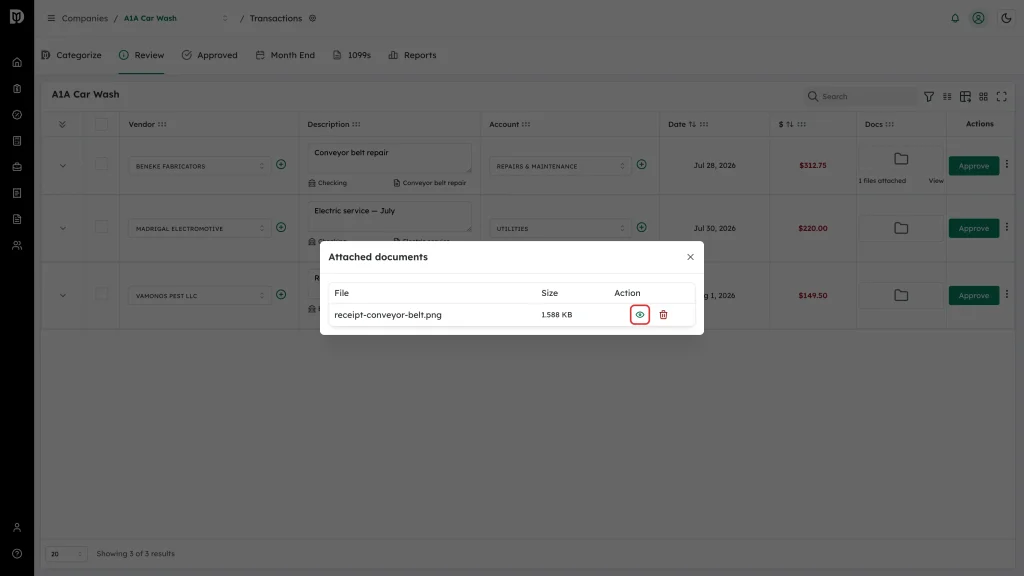Open Repairs & Maintenance account dropdown
Viewport: 1024px width, 576px height.
(560, 166)
